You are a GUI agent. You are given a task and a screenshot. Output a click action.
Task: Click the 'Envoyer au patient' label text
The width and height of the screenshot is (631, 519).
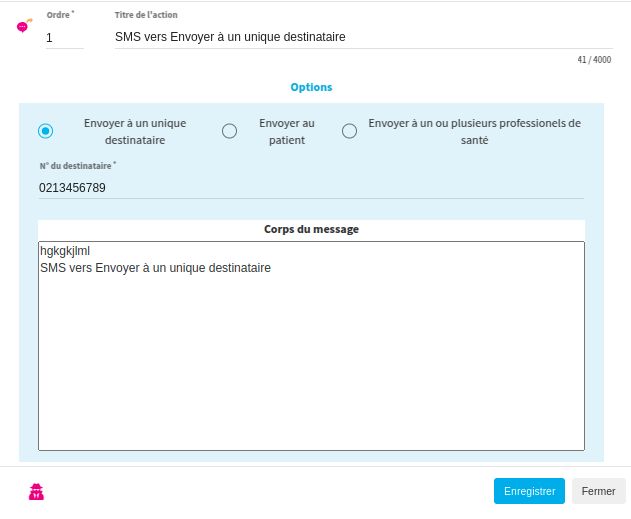point(286,131)
